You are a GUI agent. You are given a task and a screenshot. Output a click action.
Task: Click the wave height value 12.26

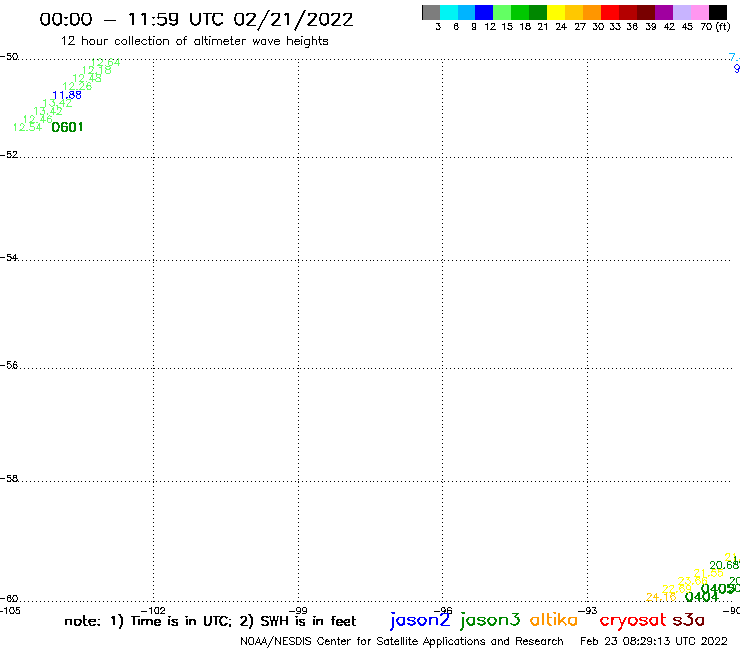(77, 86)
